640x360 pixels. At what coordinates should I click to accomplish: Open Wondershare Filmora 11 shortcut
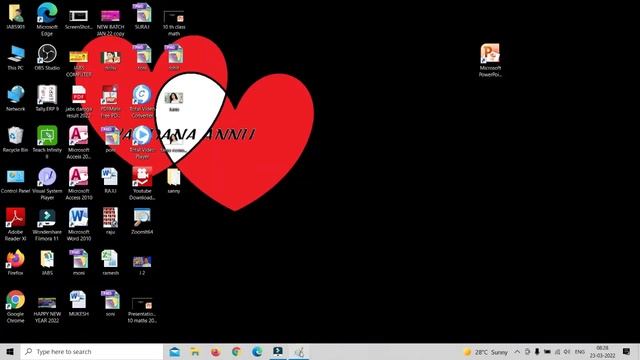tap(47, 224)
